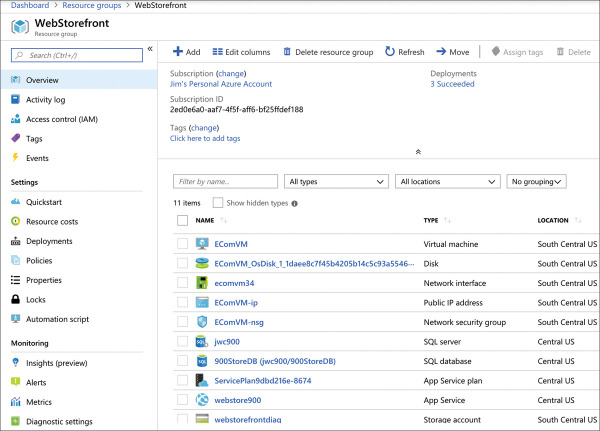Viewport: 600px width, 431px height.
Task: Click the Assign tags icon
Action: (496, 51)
